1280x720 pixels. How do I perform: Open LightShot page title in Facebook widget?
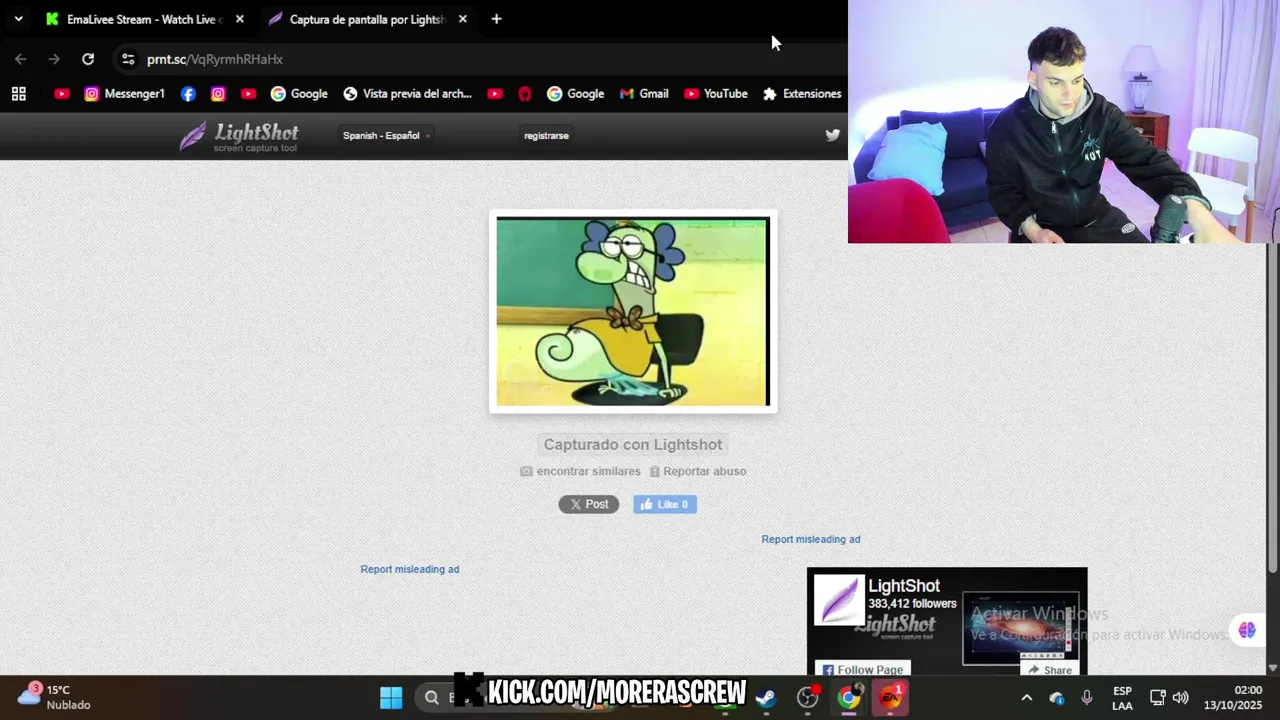(904, 586)
